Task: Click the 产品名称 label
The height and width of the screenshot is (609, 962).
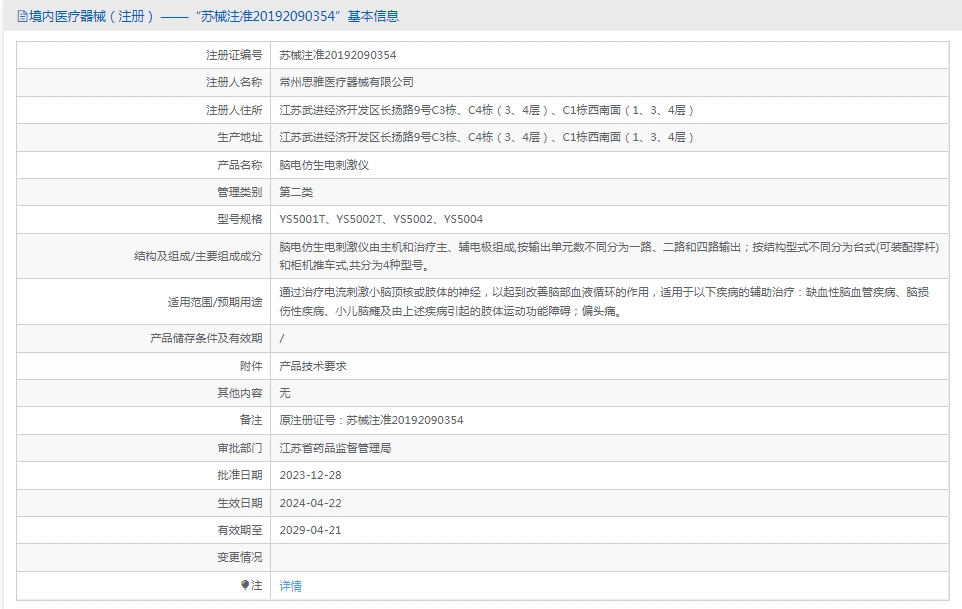Action: [239, 165]
